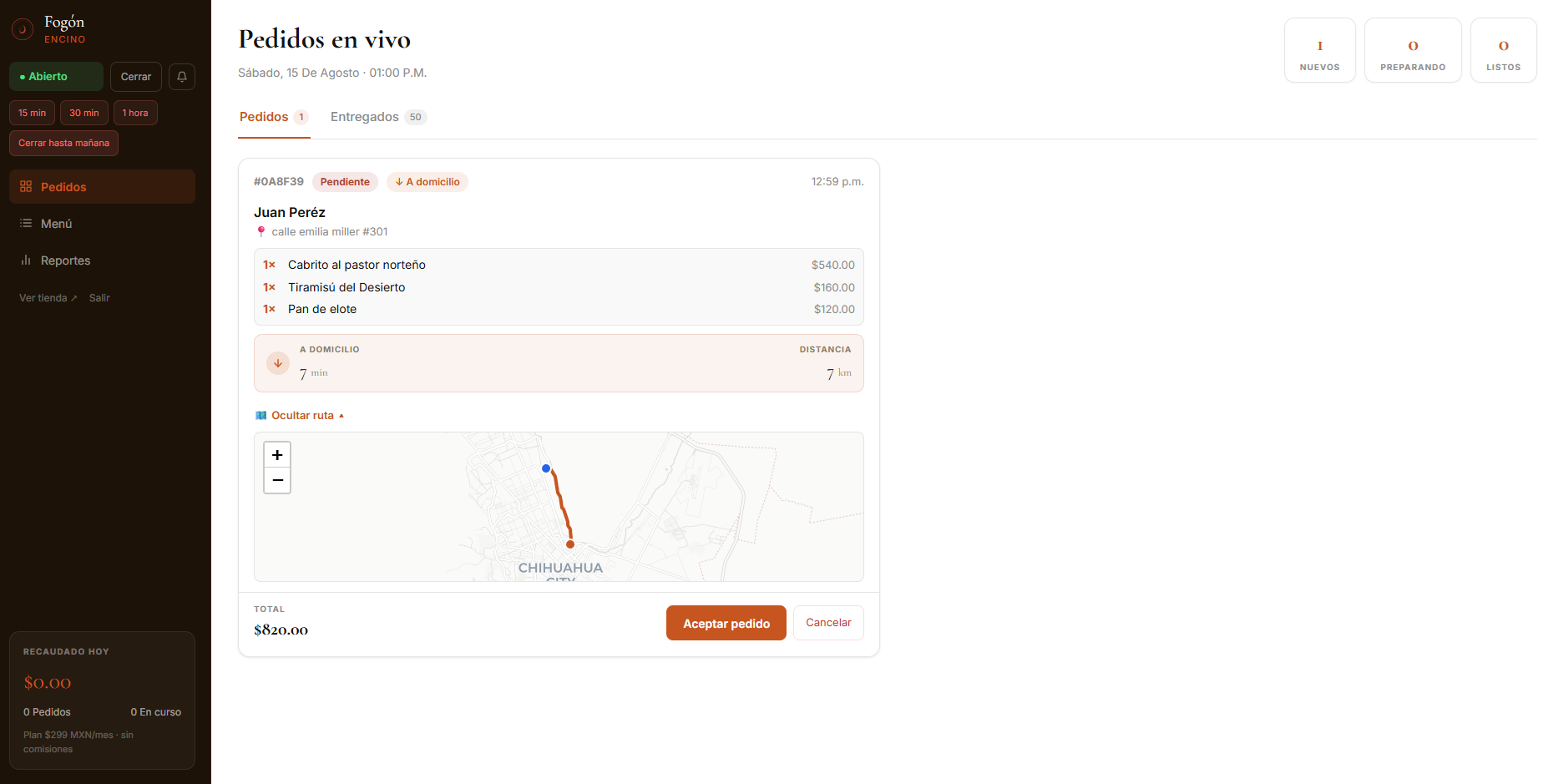
Task: Click the Tiramisú del Desierto item
Action: pos(559,287)
